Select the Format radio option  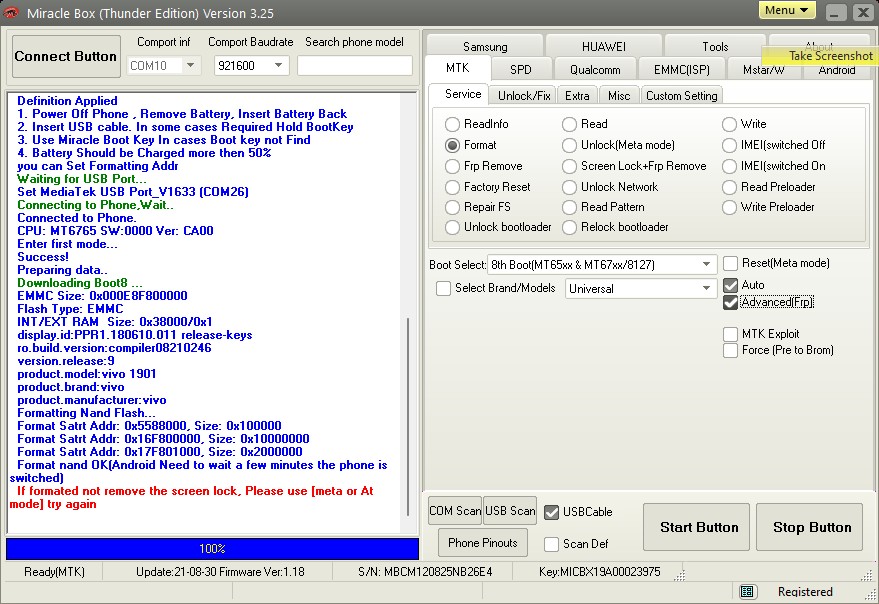tap(452, 145)
